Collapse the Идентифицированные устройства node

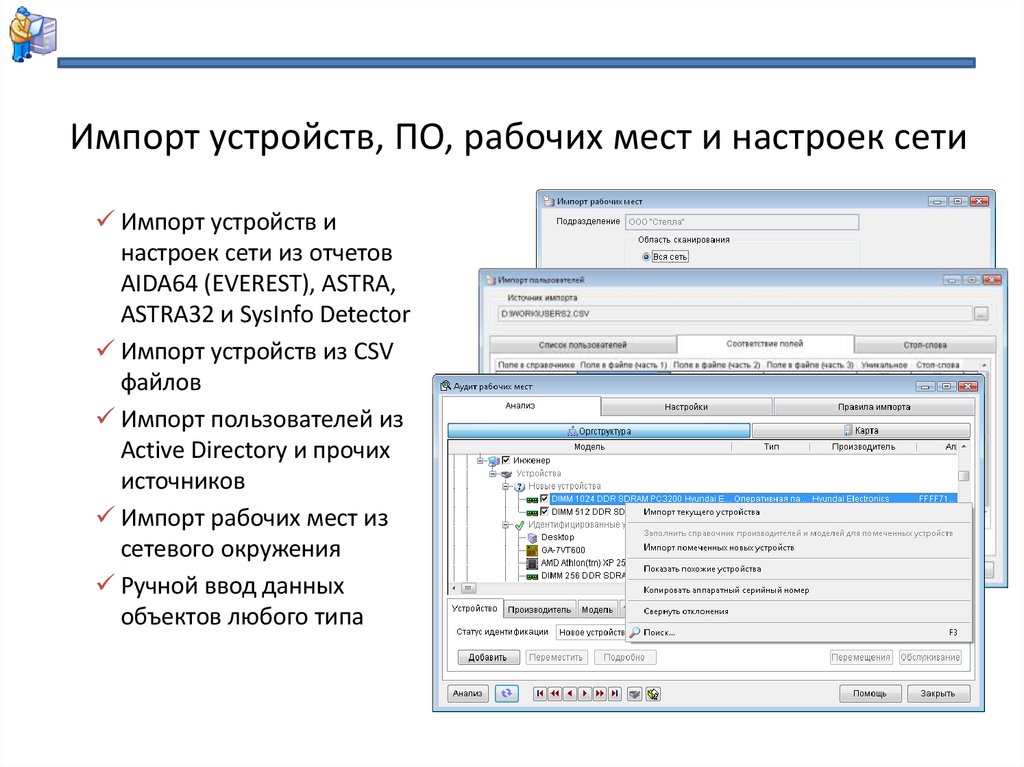506,525
